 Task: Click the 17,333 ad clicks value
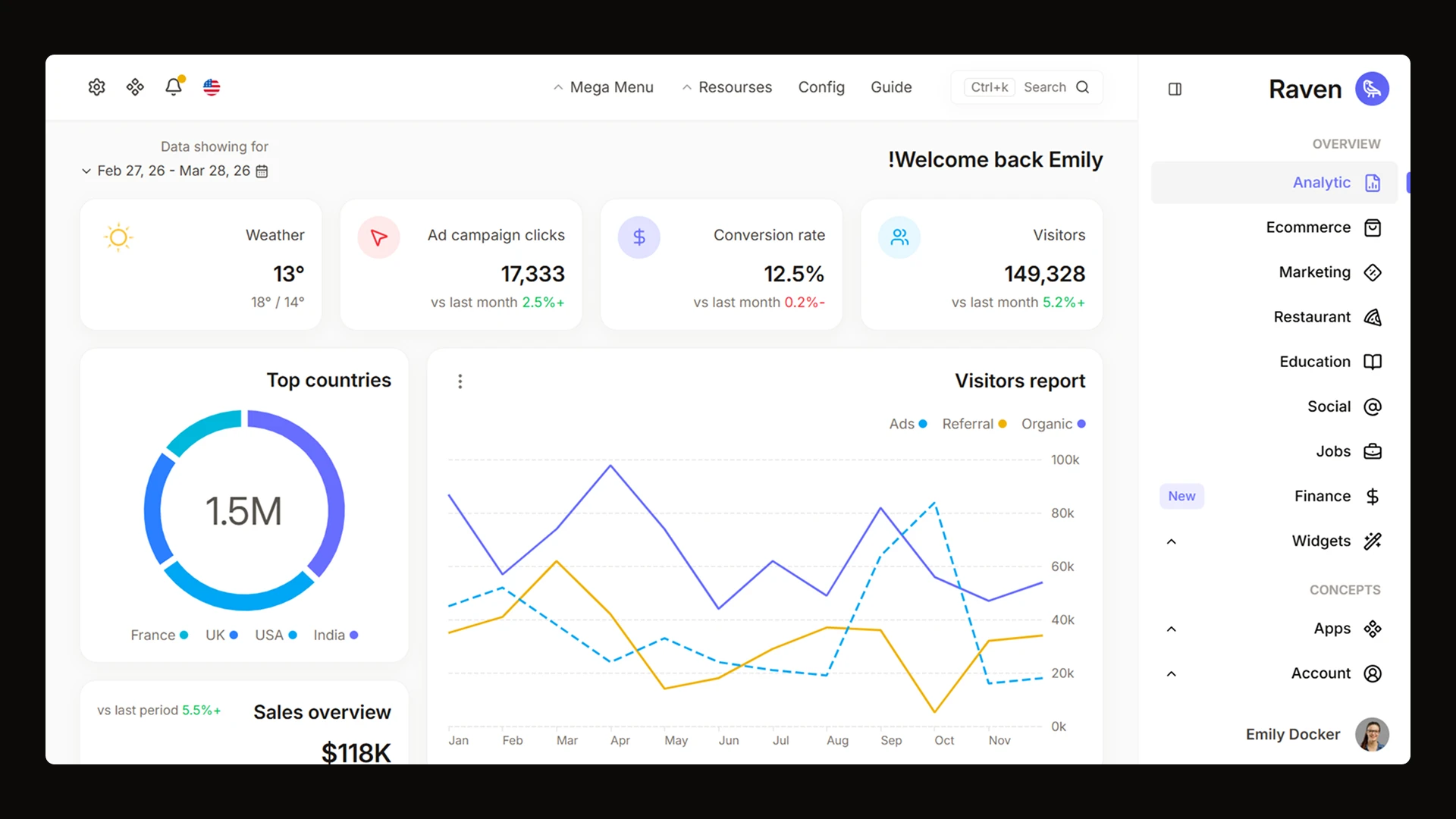(532, 274)
